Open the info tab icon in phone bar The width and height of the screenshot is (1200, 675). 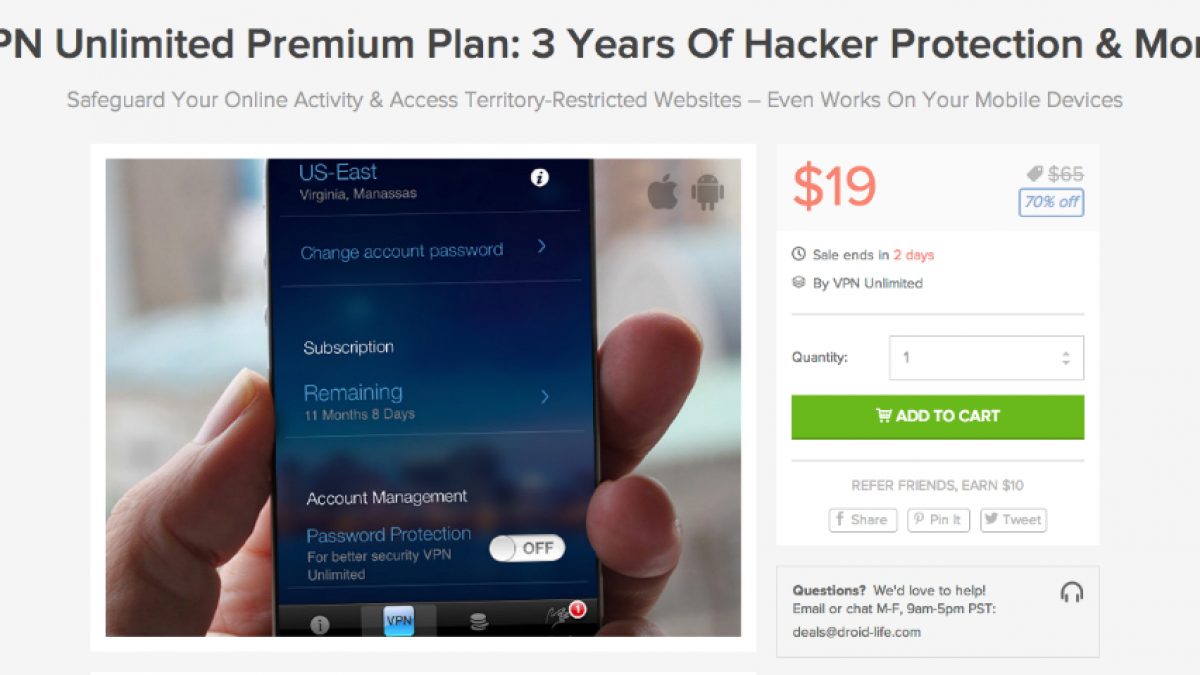click(320, 625)
